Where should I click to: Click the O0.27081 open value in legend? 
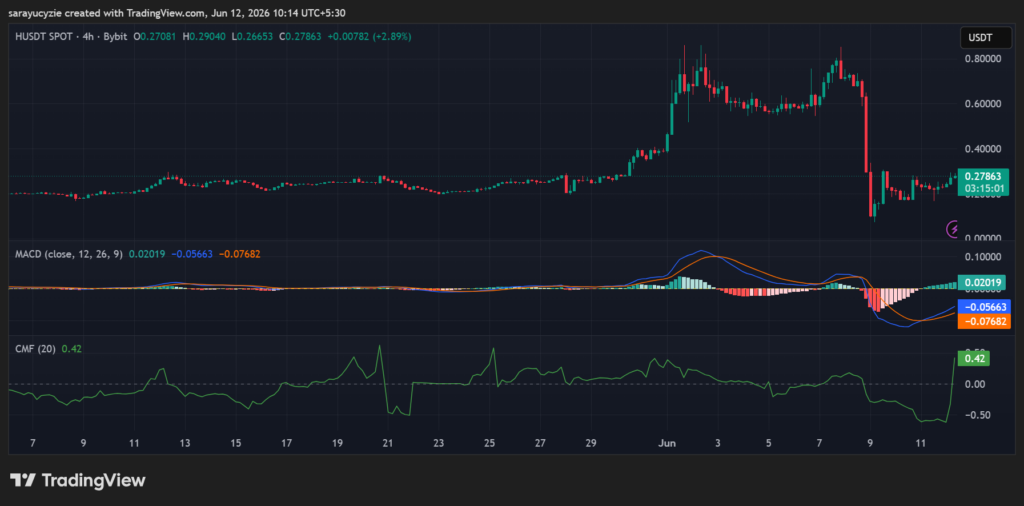click(155, 37)
